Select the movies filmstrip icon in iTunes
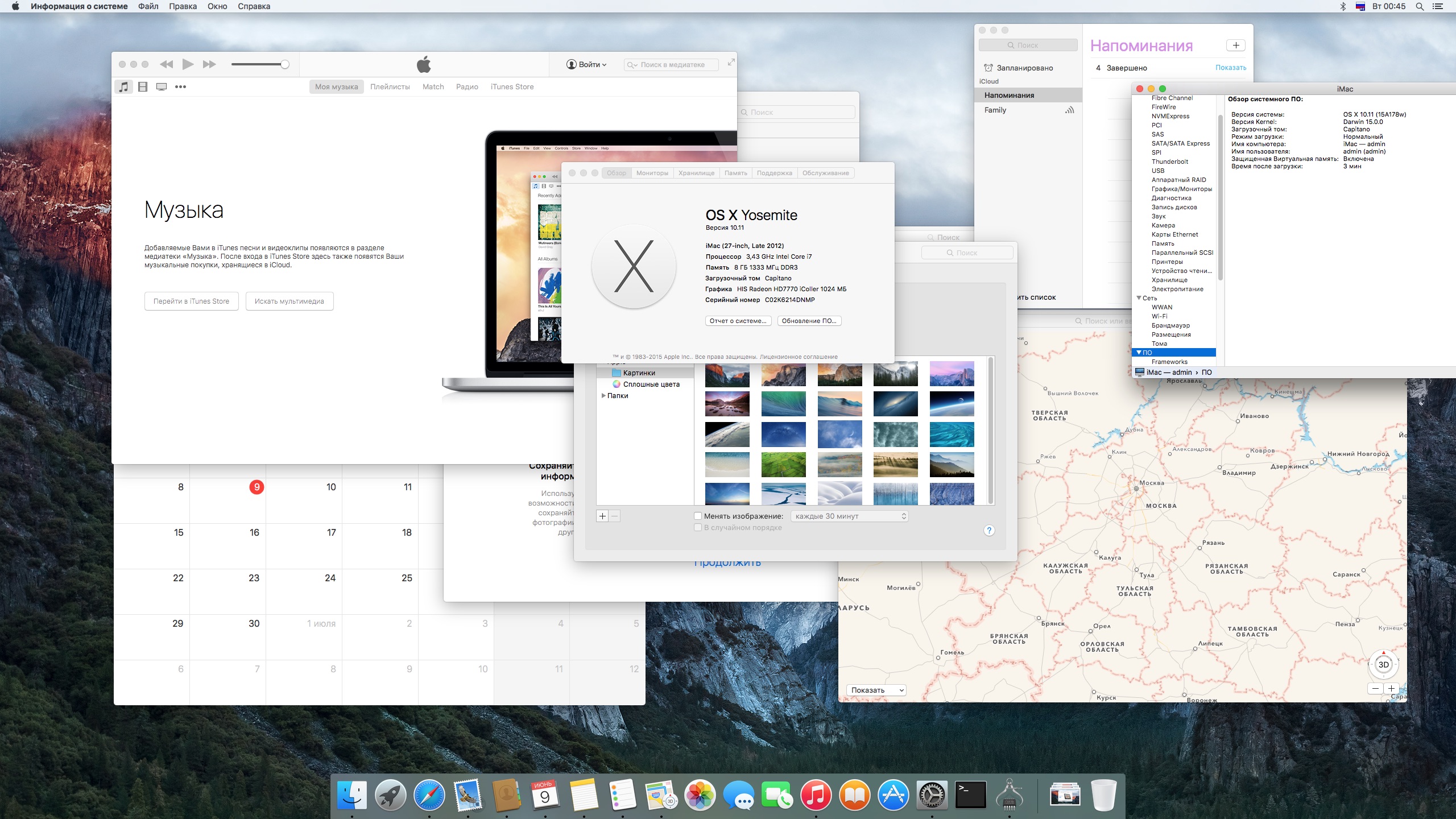This screenshot has height=819, width=1456. click(143, 86)
